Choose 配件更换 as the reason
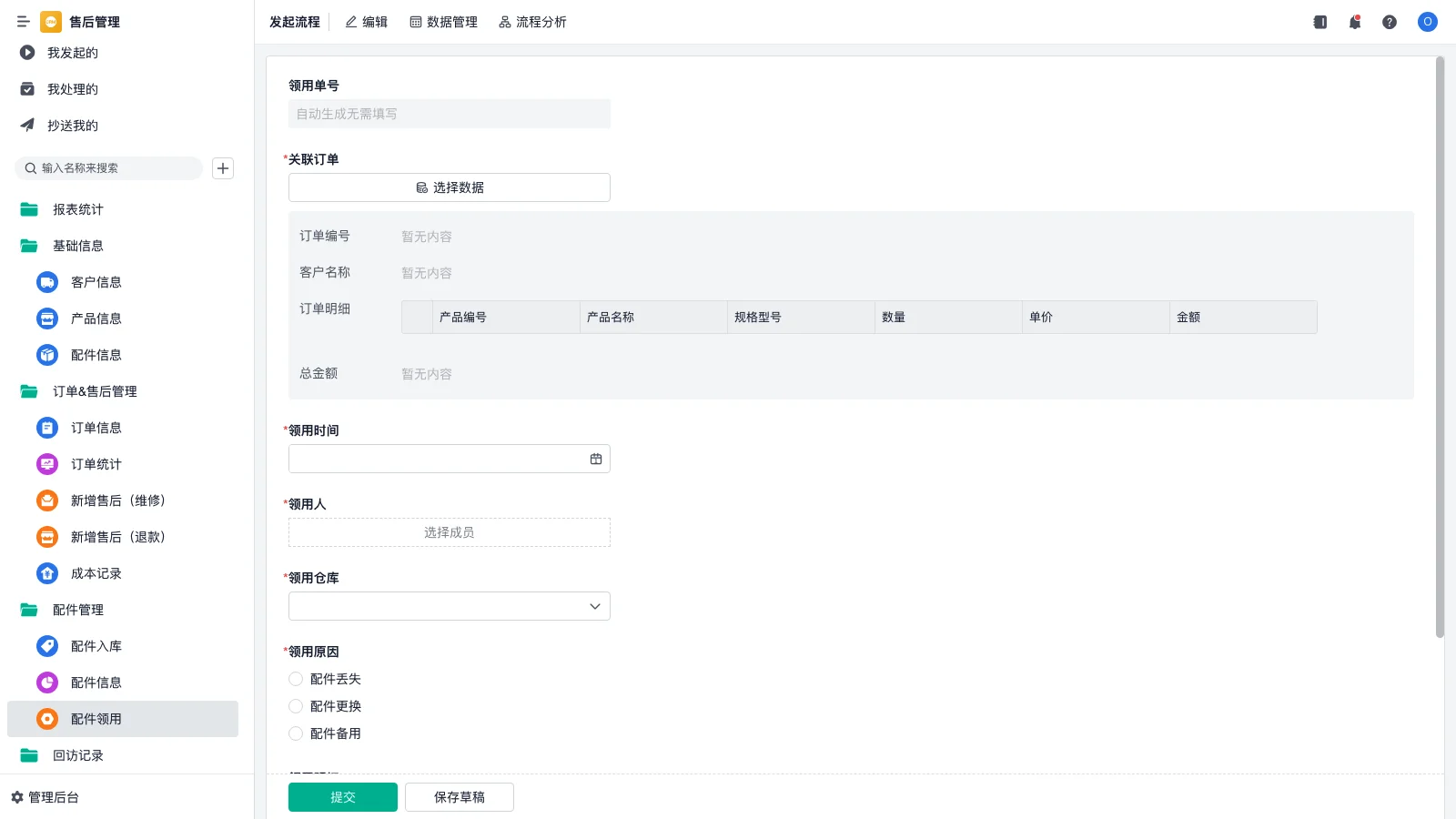The height and width of the screenshot is (819, 1456). pyautogui.click(x=296, y=706)
